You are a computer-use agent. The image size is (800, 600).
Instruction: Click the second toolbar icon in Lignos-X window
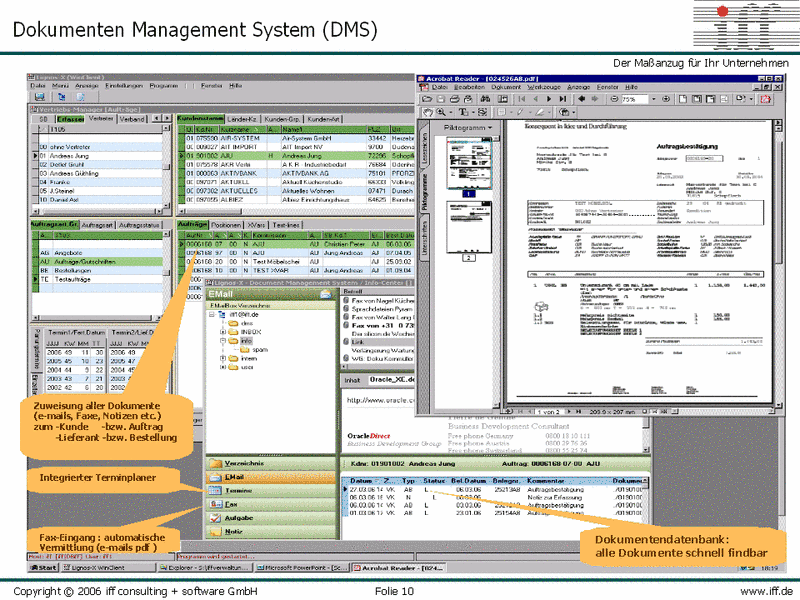point(62,97)
